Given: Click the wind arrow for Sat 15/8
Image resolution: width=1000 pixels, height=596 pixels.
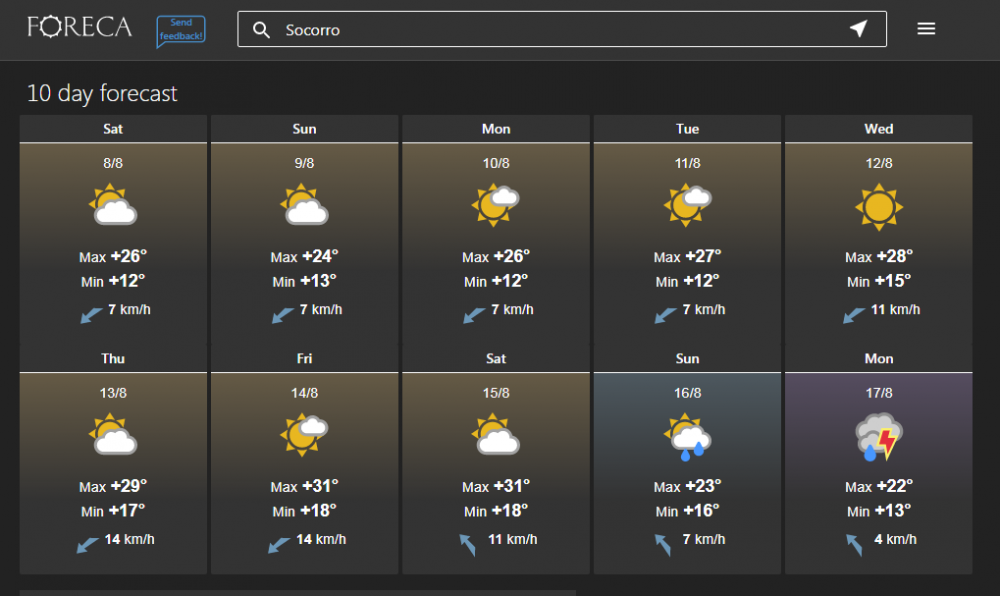Looking at the screenshot, I should [467, 544].
